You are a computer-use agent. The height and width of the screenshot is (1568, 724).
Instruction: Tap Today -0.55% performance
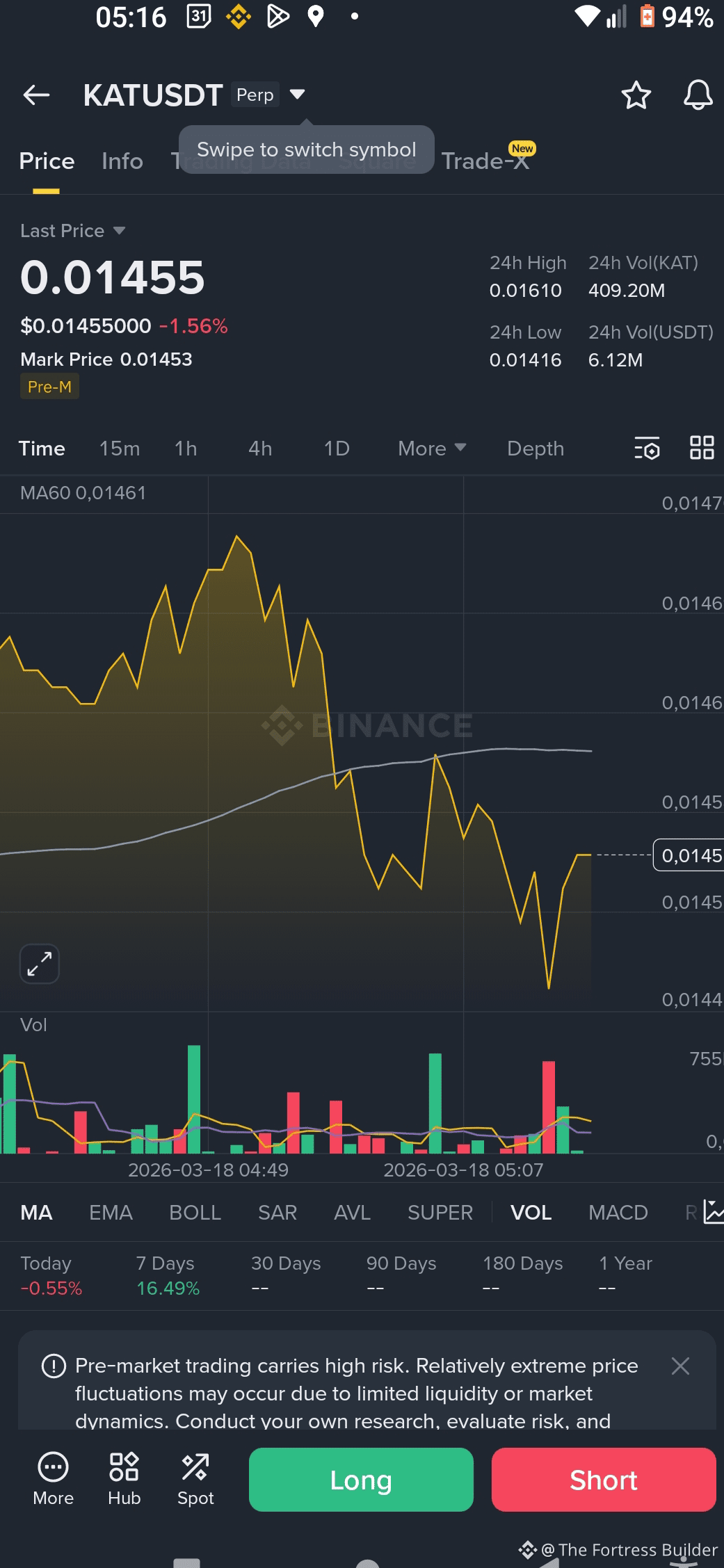[51, 1275]
